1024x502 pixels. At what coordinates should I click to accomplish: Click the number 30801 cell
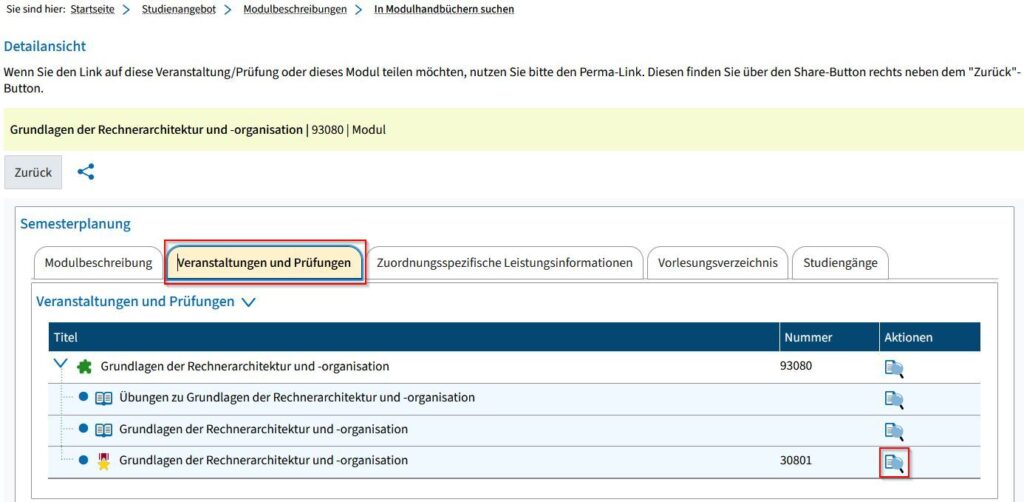[796, 460]
